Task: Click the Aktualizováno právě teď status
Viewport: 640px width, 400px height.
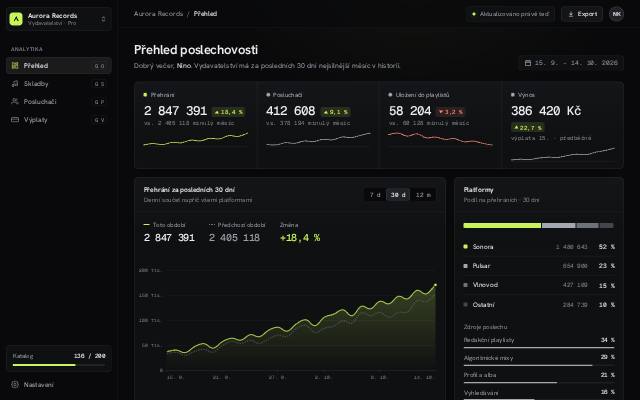Action: point(510,14)
